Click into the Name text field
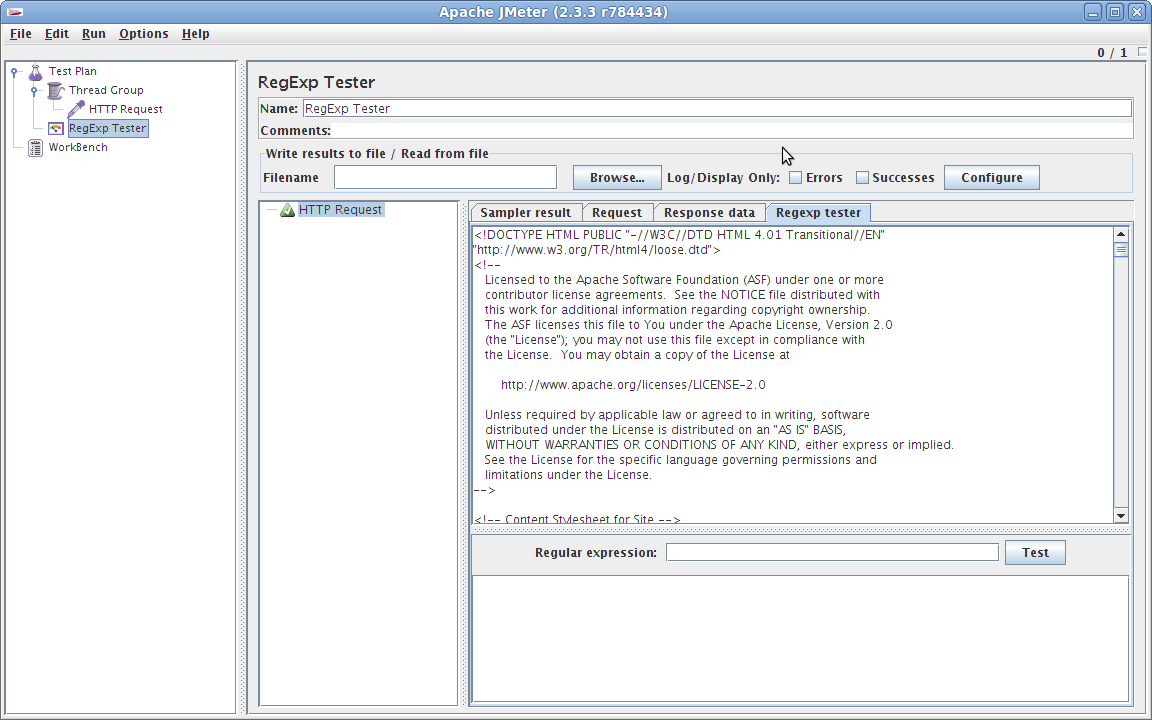The image size is (1152, 720). 717,109
